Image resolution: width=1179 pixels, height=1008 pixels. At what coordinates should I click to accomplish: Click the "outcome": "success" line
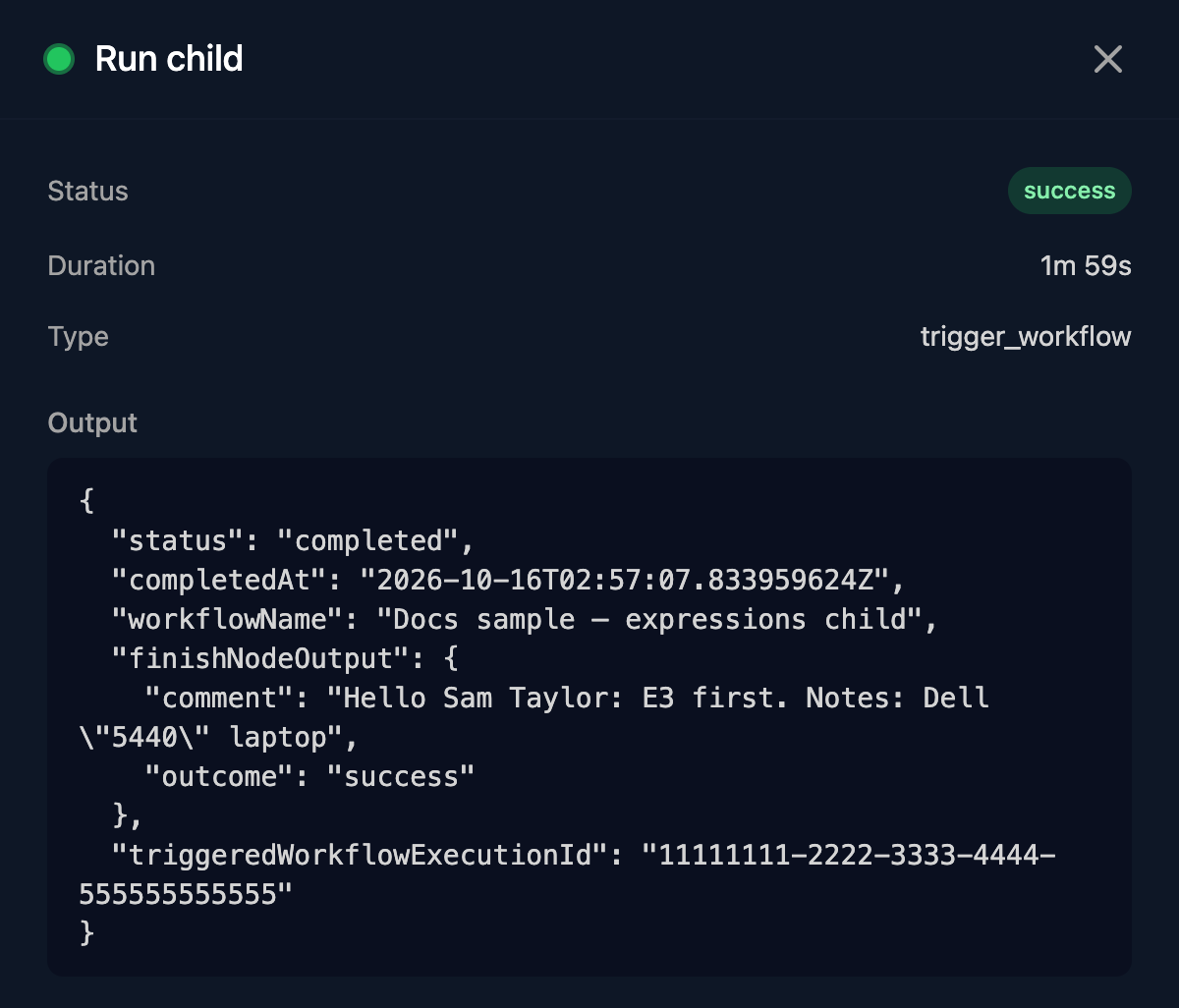pos(309,776)
